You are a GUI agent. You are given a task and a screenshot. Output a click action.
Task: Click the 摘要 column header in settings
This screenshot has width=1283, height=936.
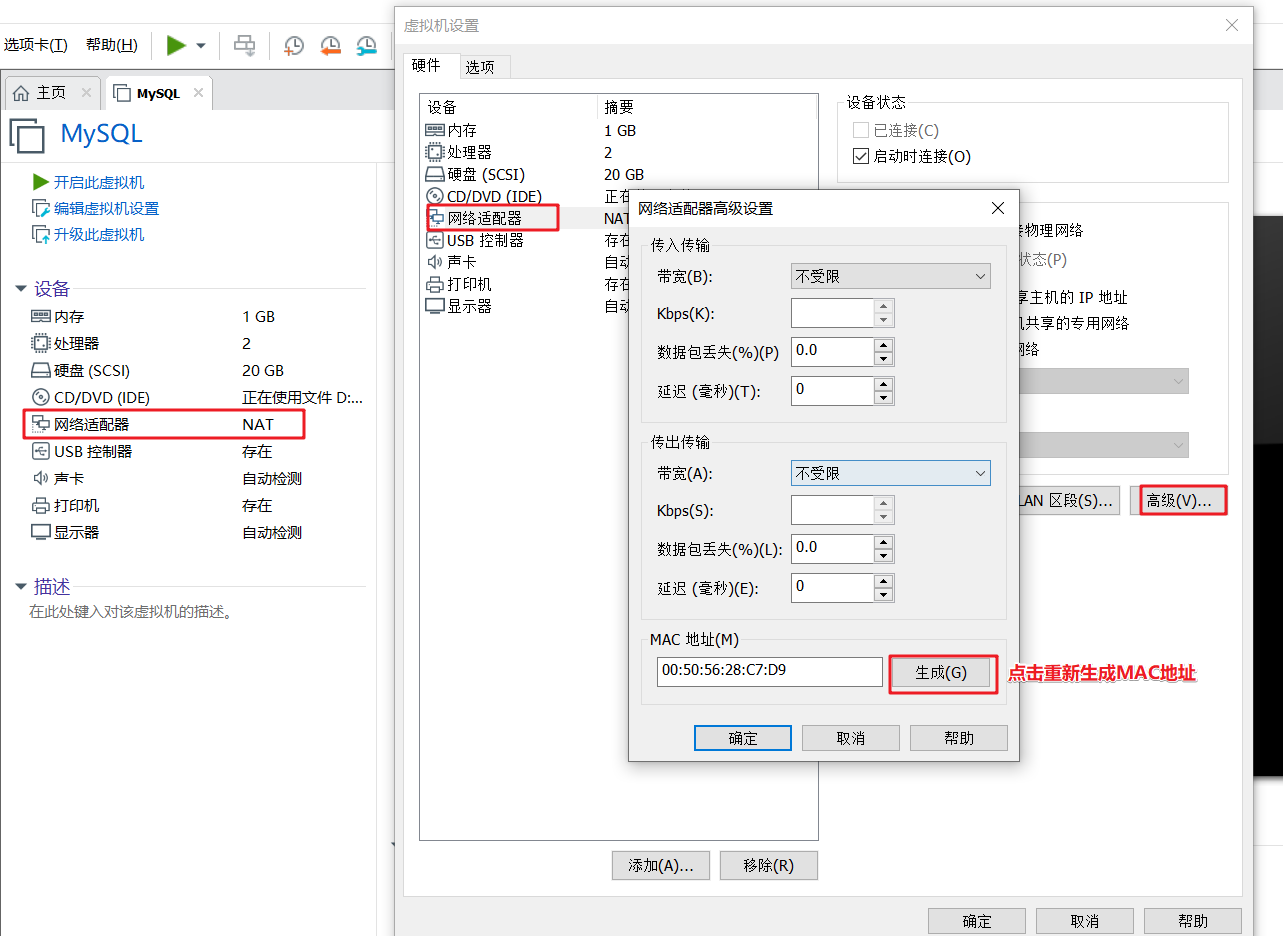pyautogui.click(x=708, y=107)
